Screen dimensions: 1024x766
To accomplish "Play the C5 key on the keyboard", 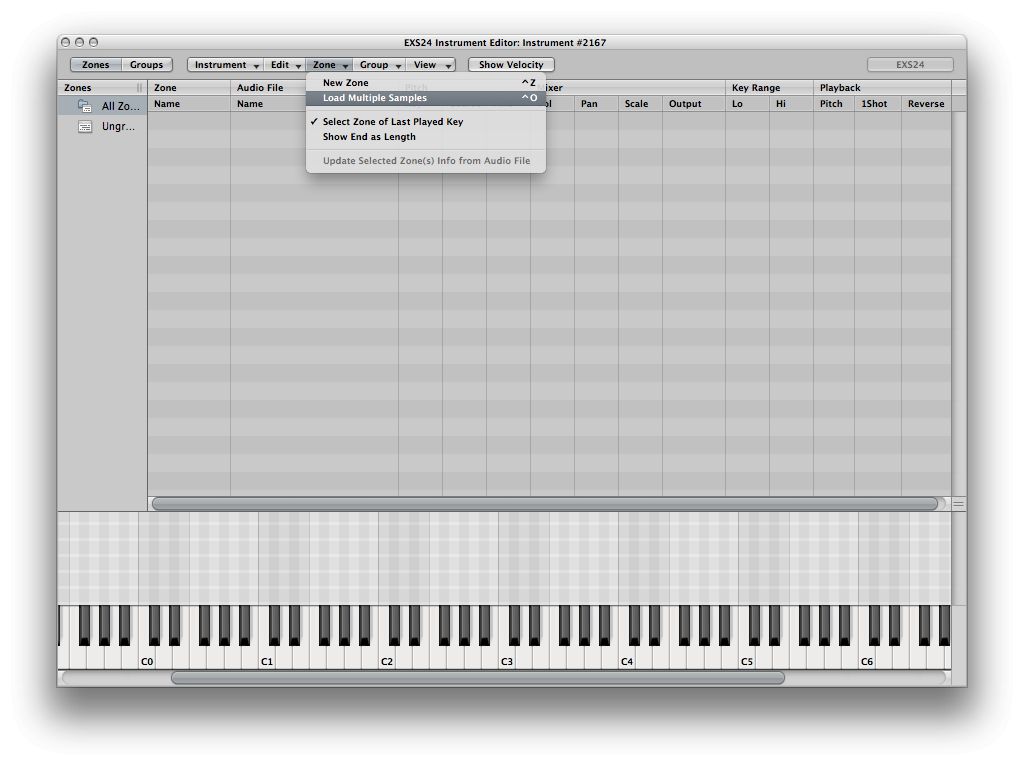I will (x=746, y=658).
